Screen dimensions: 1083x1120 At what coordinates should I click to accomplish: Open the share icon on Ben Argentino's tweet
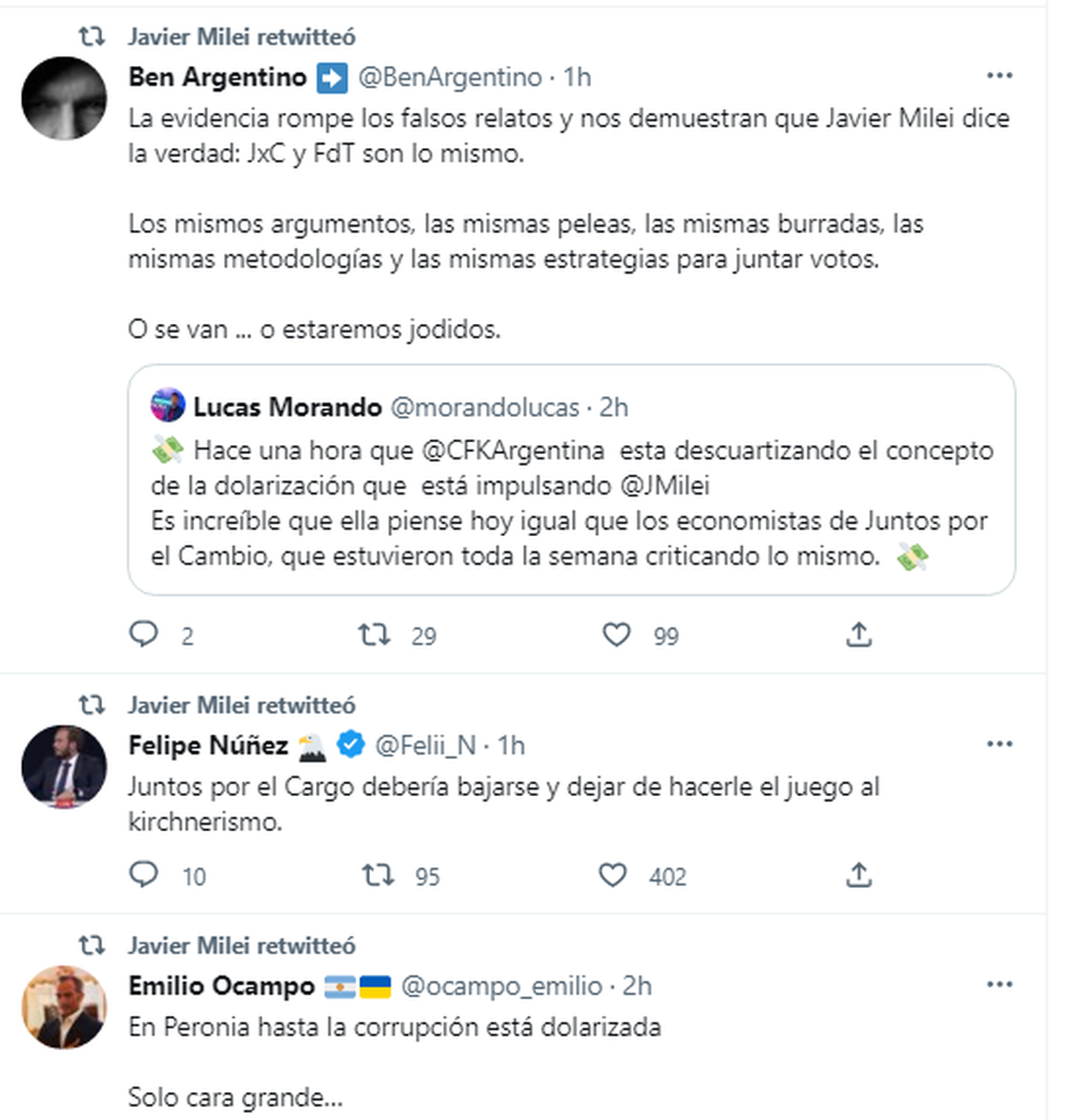[x=860, y=635]
